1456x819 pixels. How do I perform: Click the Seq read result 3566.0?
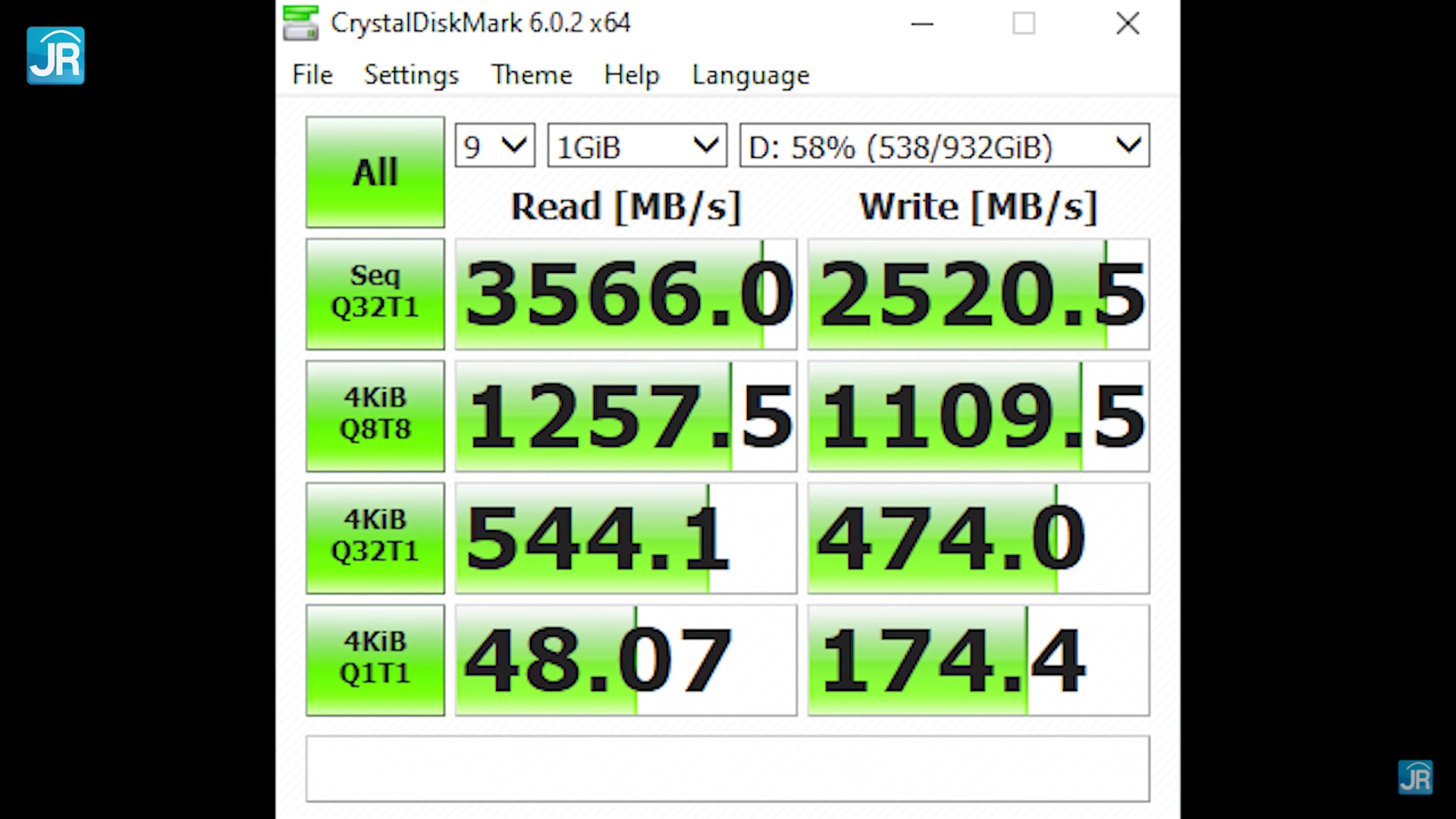click(x=626, y=294)
